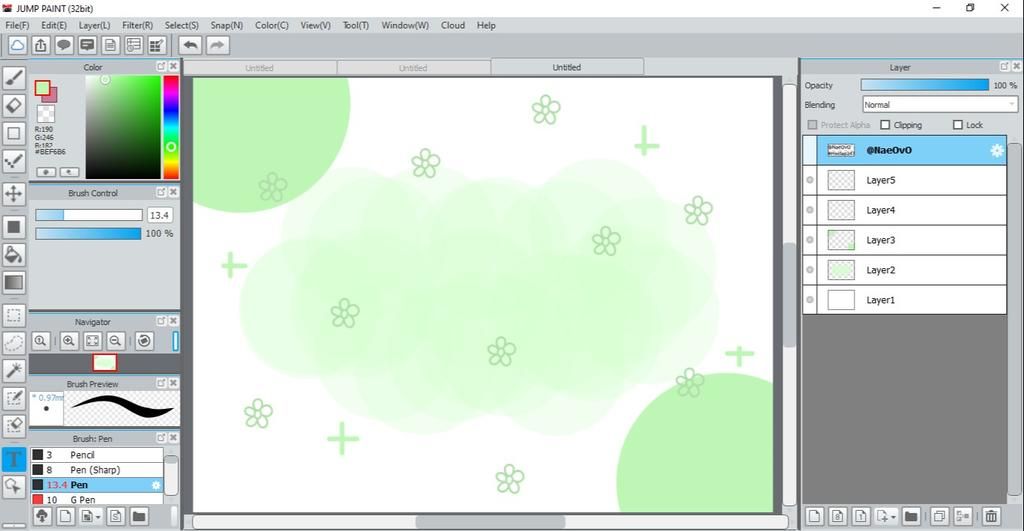Click the transparent color swatch
This screenshot has height=531, width=1024.
46,114
